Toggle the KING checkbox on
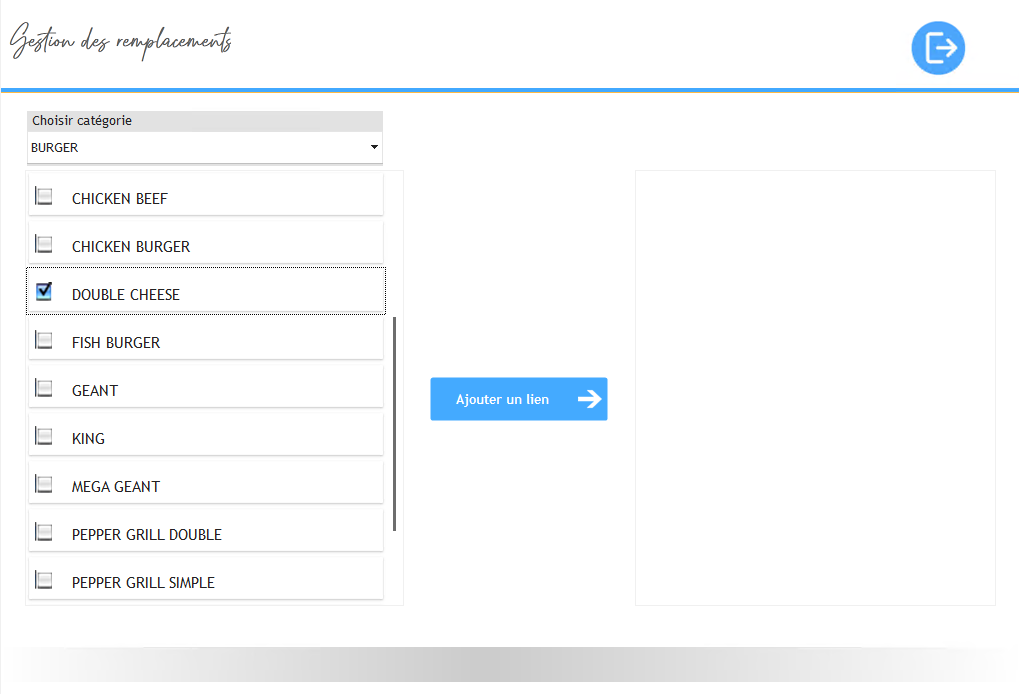The width and height of the screenshot is (1019, 694). click(x=44, y=436)
